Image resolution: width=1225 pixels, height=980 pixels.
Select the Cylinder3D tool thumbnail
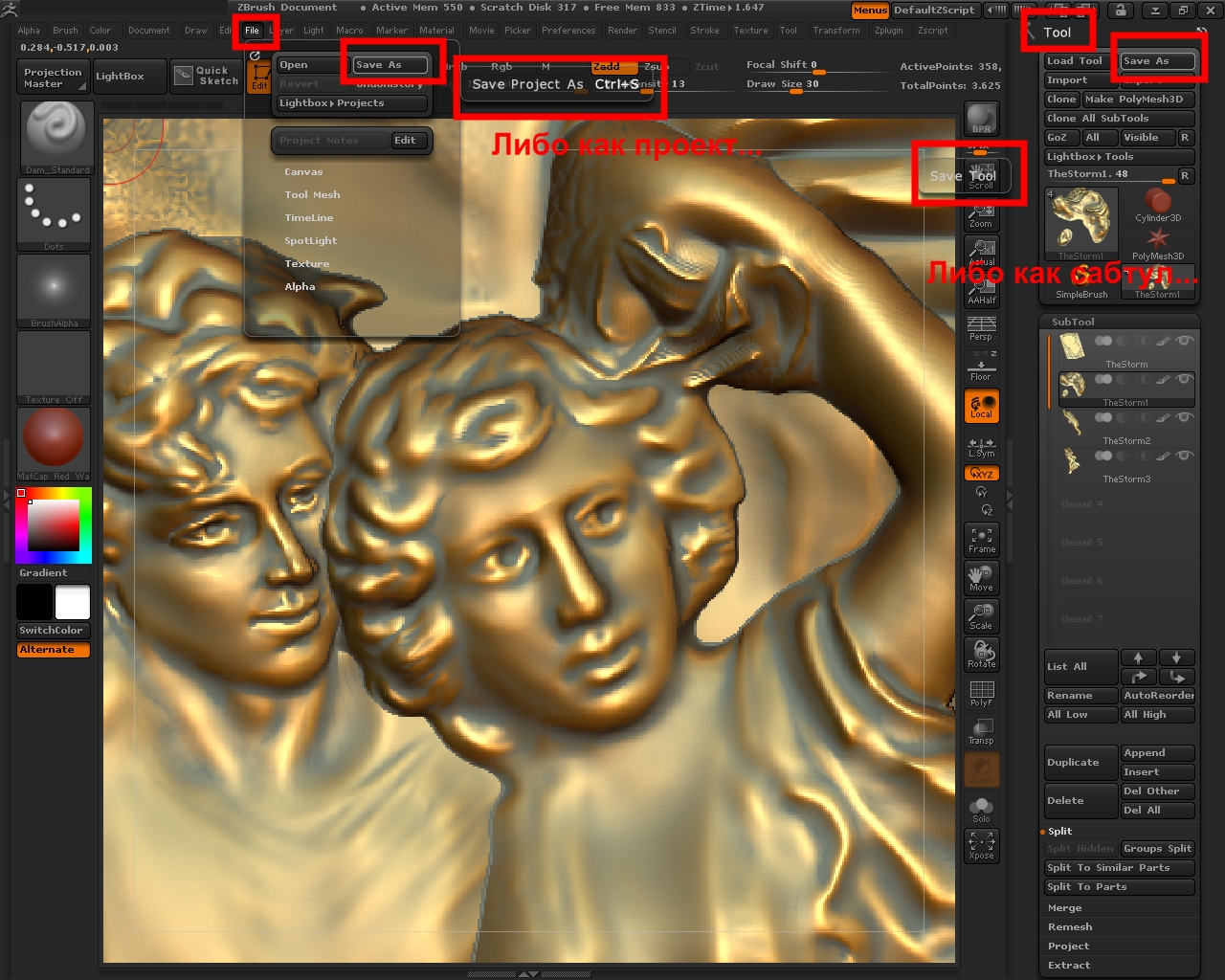point(1159,205)
